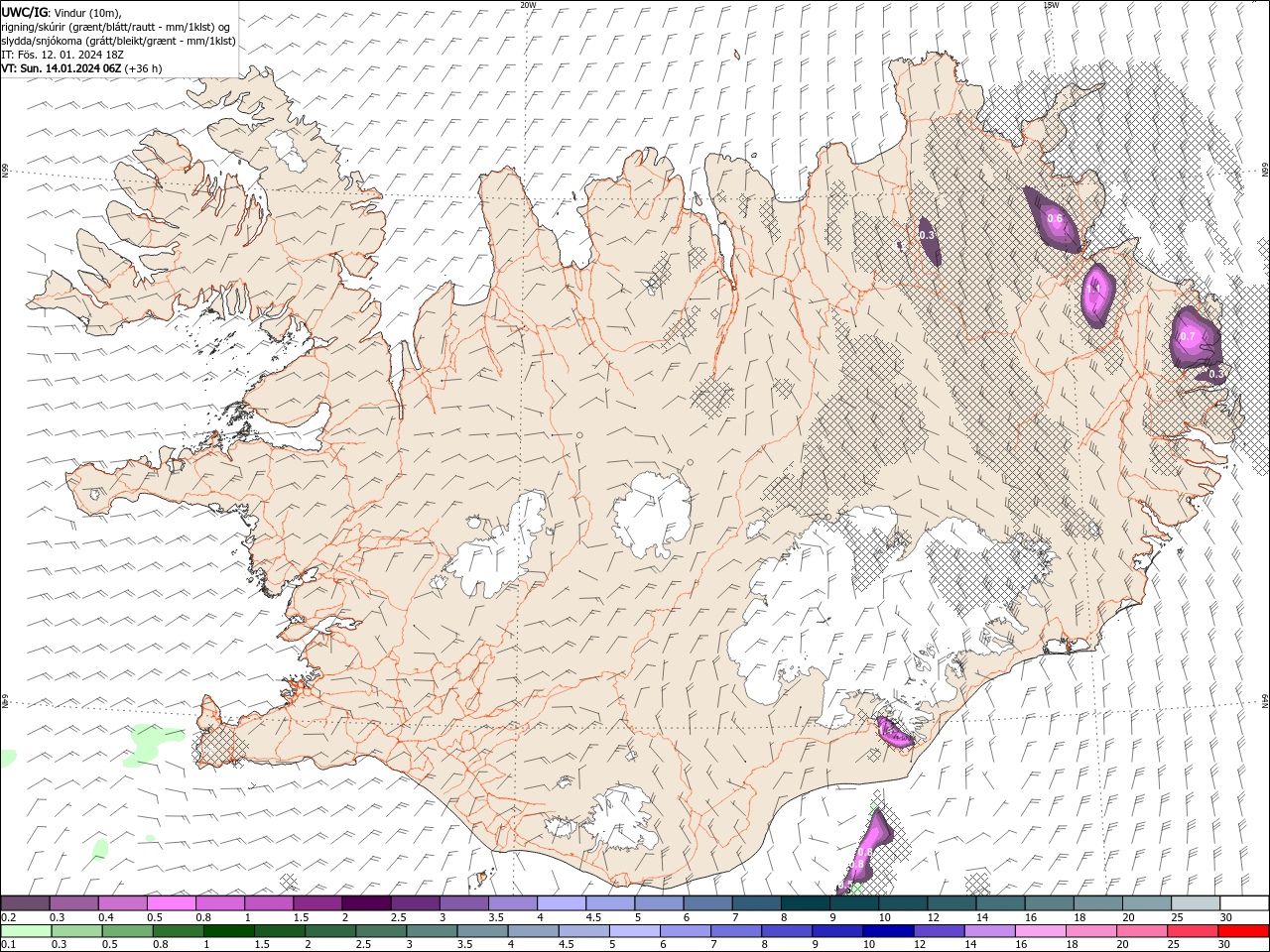Screen dimensions: 1270x952
Task: Select the upper legend swatch labeled 8
Action: (x=805, y=903)
